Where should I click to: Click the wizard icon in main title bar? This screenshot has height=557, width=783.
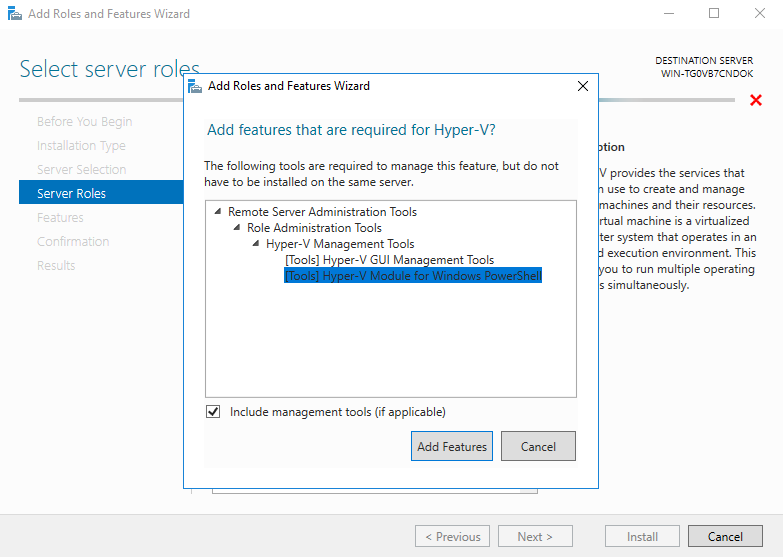pos(13,14)
